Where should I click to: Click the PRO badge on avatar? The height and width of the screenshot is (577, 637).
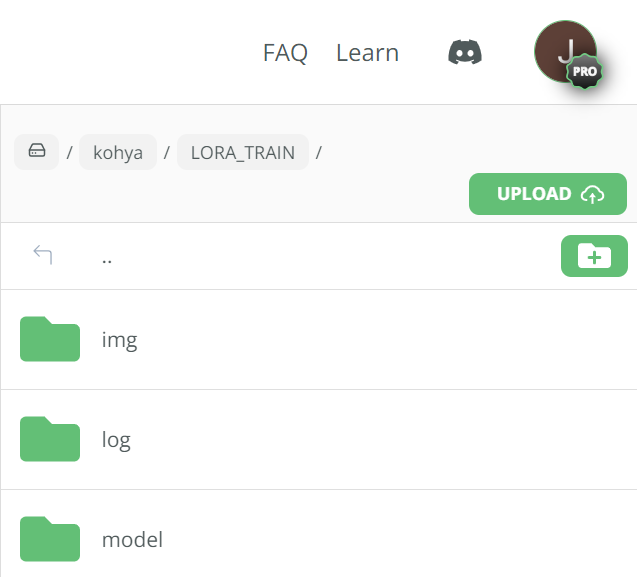coord(585,72)
